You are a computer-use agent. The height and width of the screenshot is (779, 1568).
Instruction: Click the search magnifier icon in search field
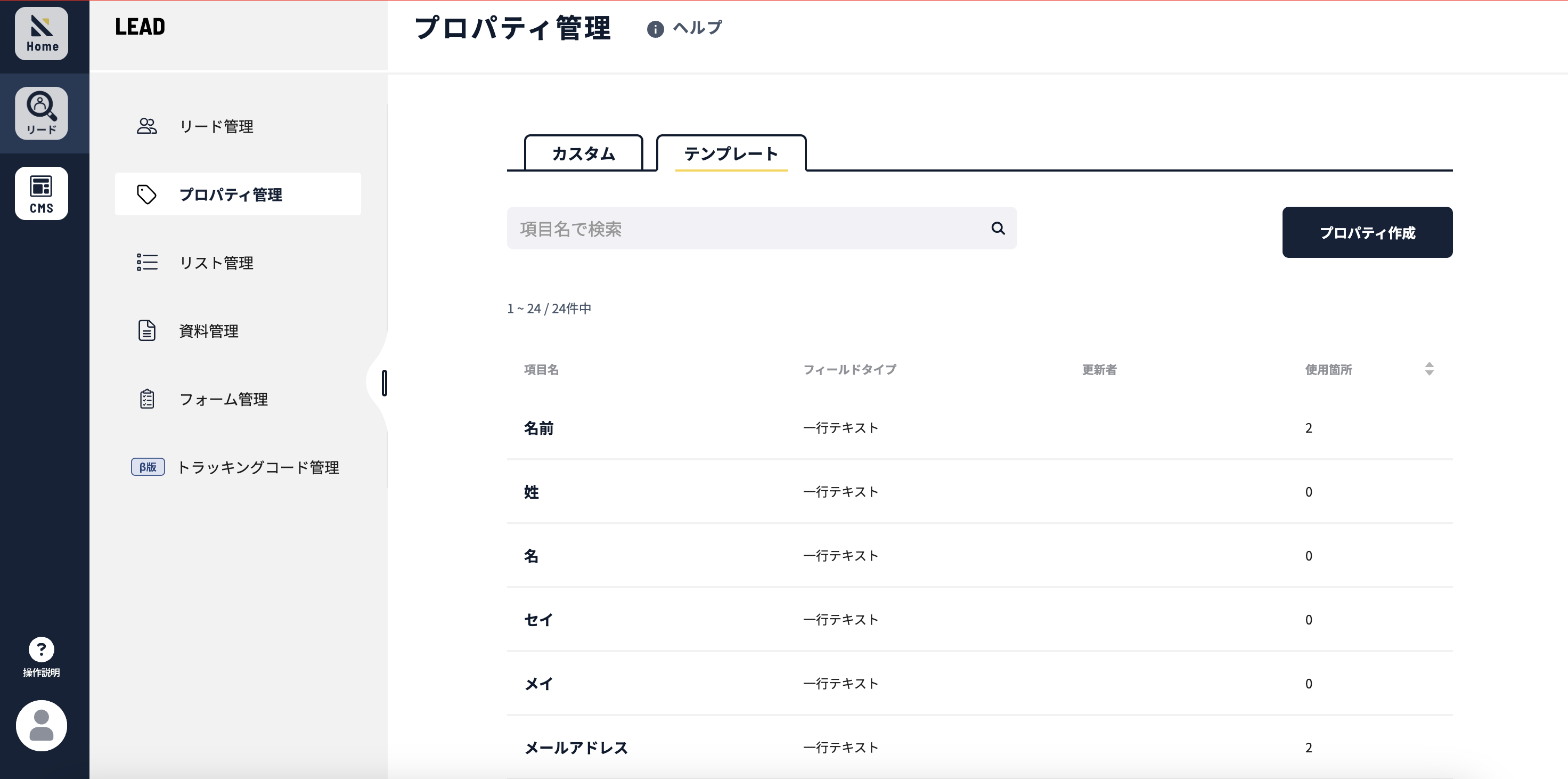tap(998, 228)
